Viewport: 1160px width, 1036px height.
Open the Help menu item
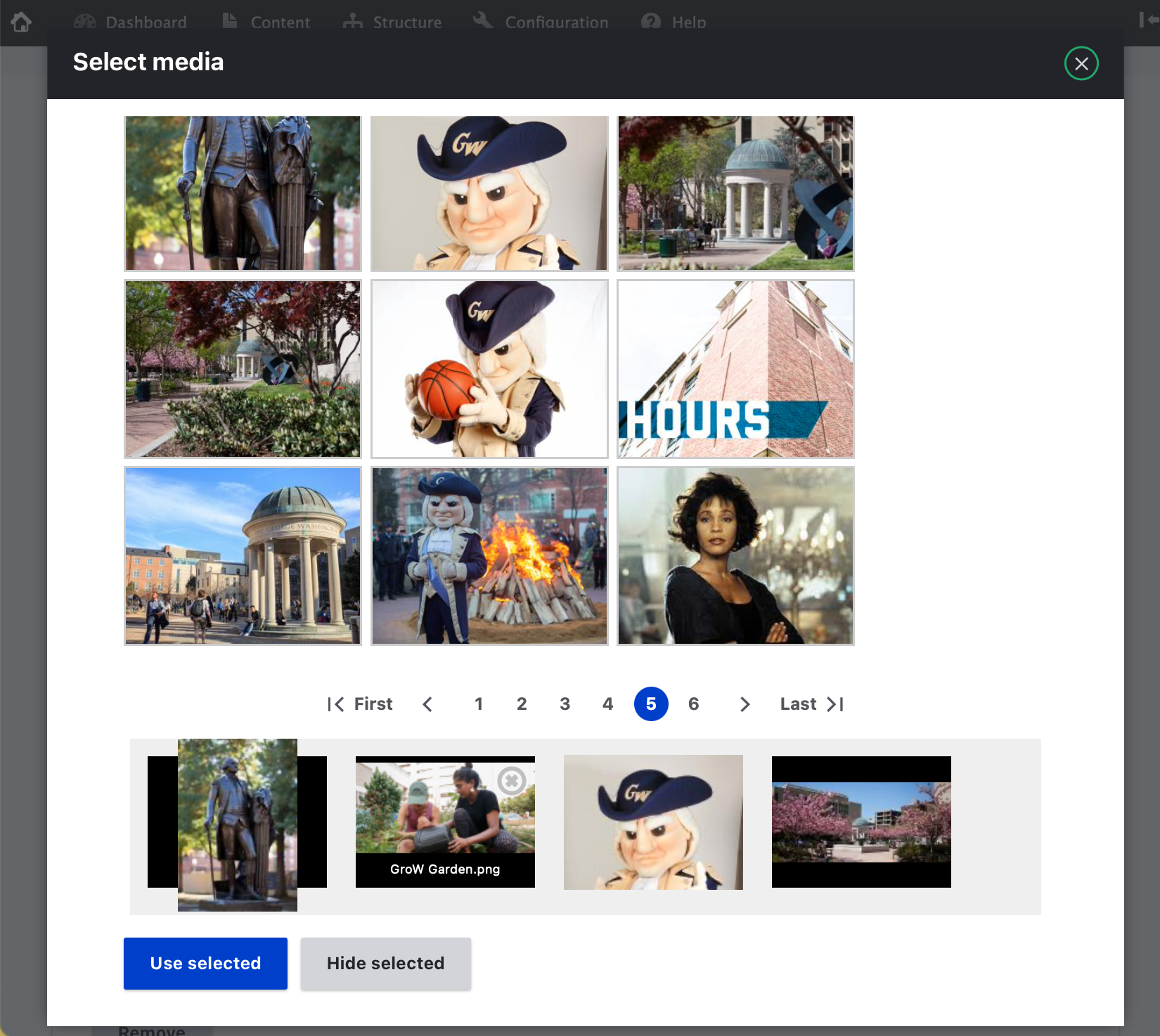(x=688, y=22)
